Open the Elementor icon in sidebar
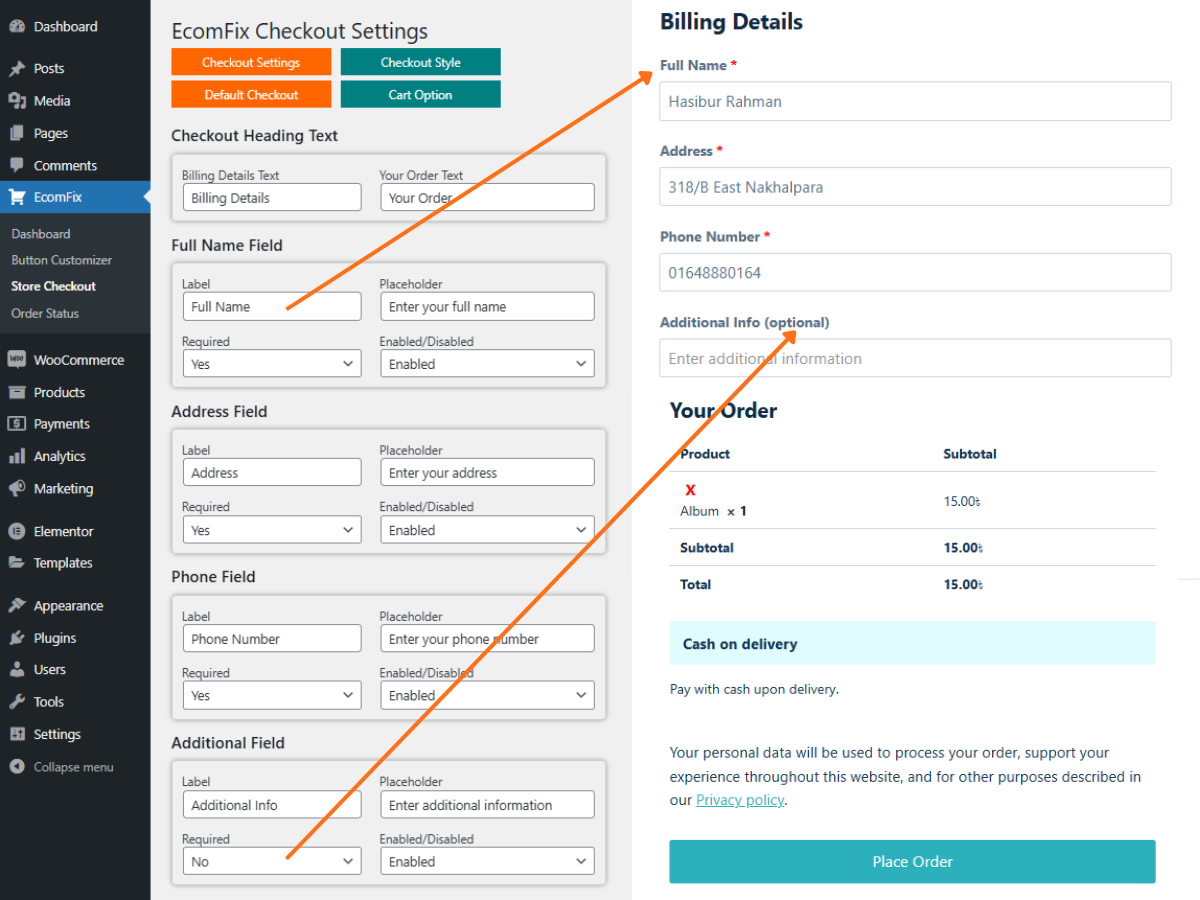The width and height of the screenshot is (1200, 900). tap(17, 531)
